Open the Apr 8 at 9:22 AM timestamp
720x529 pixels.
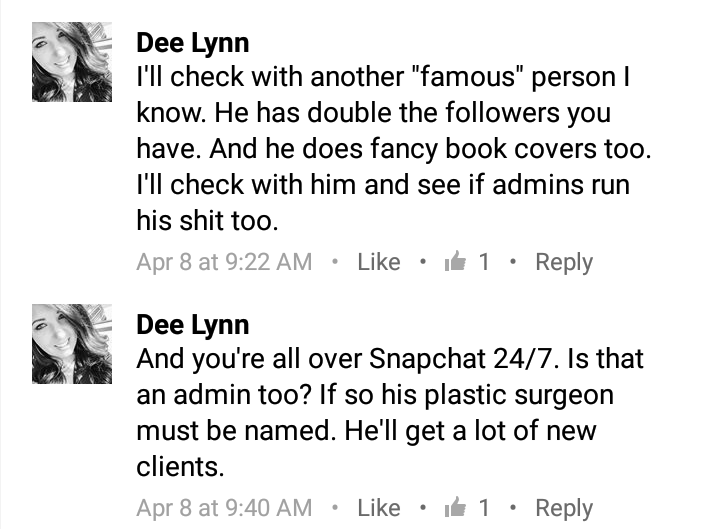[x=224, y=263]
